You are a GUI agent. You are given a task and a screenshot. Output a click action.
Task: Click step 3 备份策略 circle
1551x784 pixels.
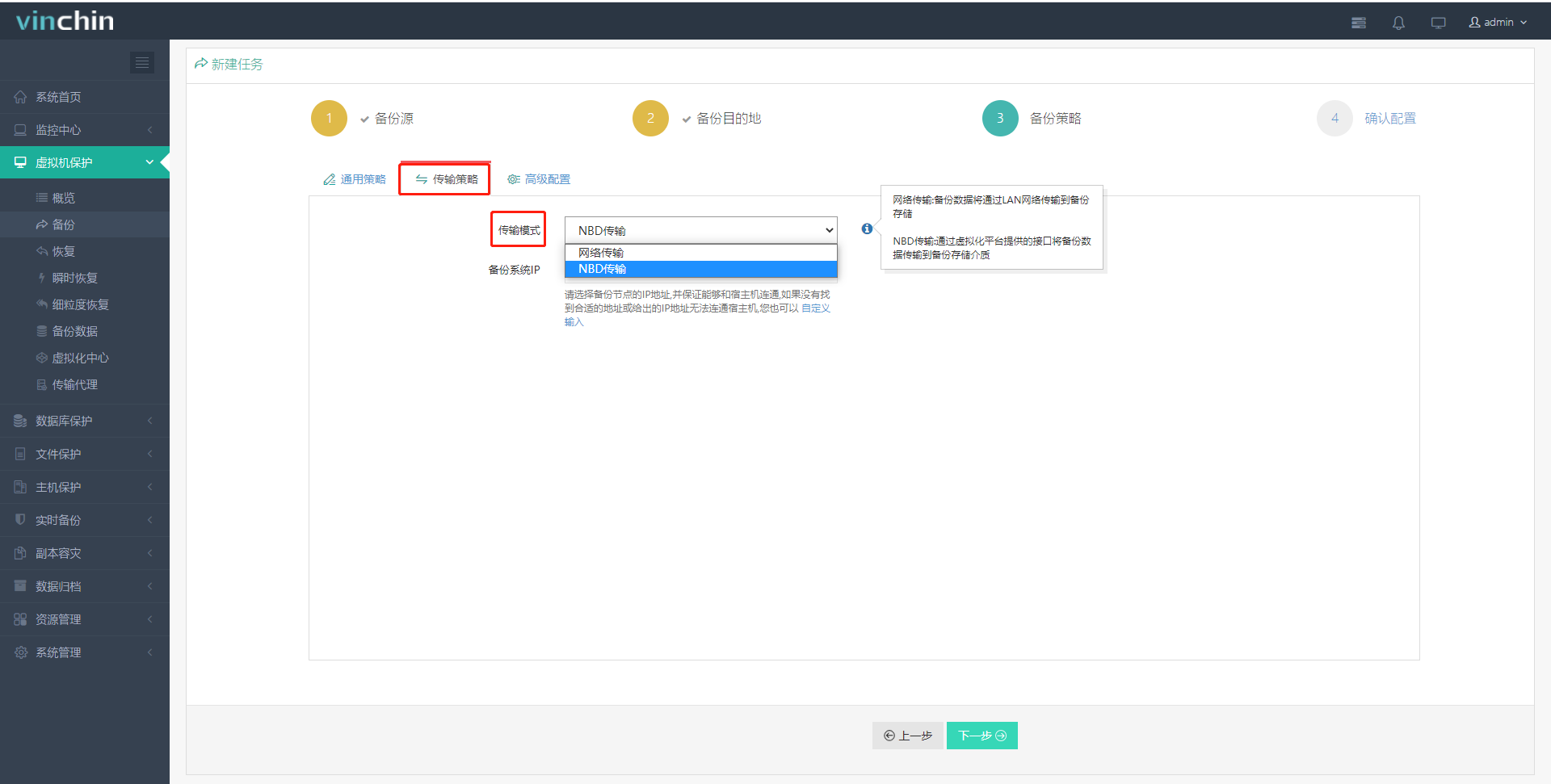tap(1000, 118)
